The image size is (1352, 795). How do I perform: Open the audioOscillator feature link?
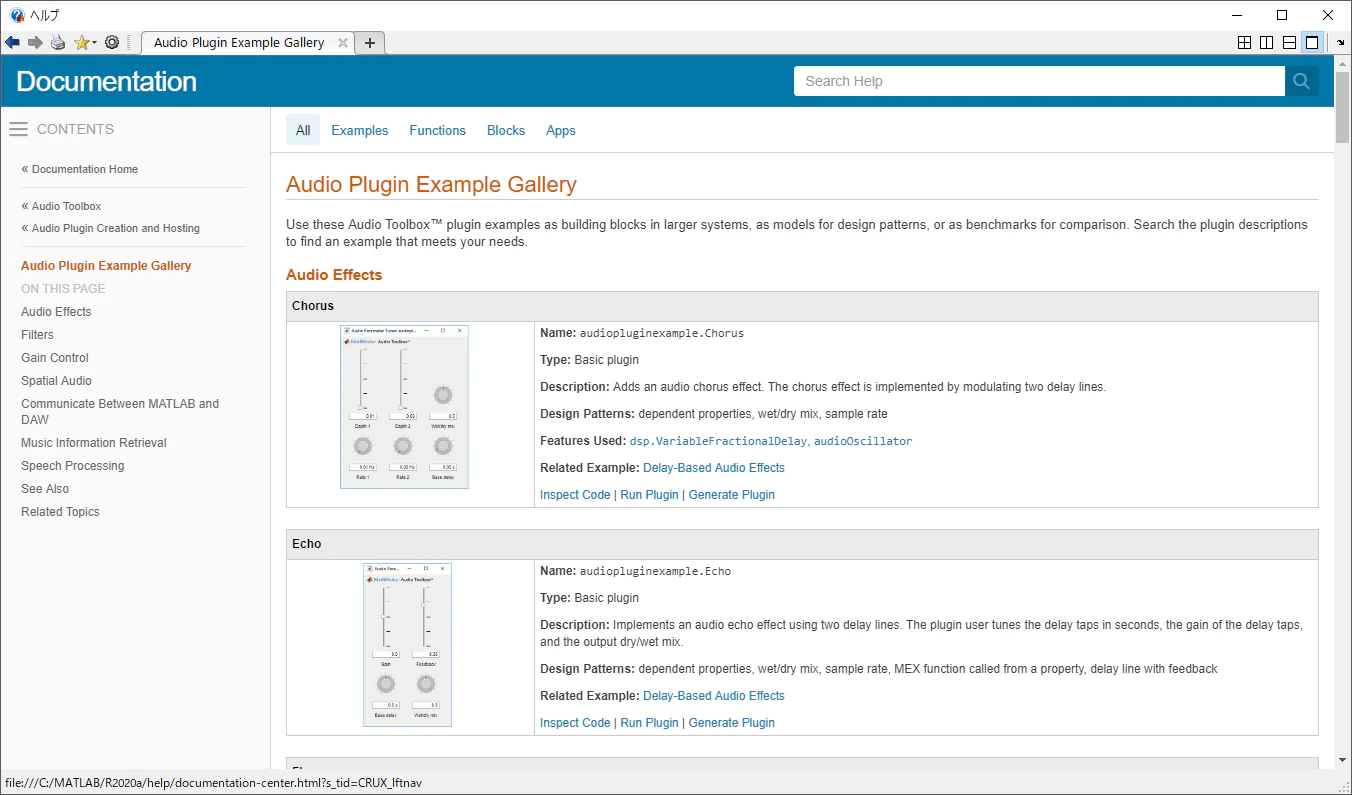[864, 441]
